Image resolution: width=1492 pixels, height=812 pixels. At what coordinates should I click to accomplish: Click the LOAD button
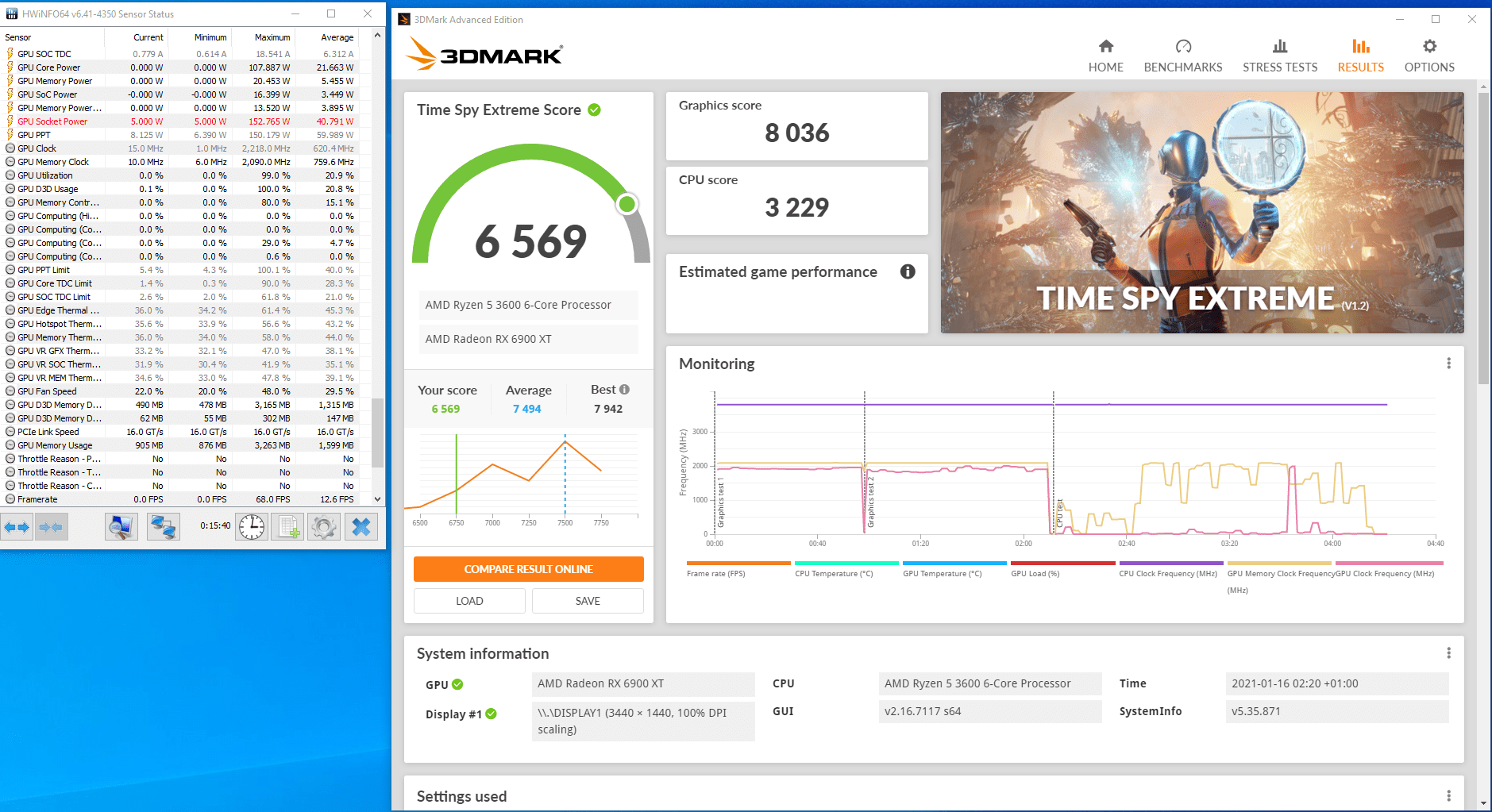469,601
